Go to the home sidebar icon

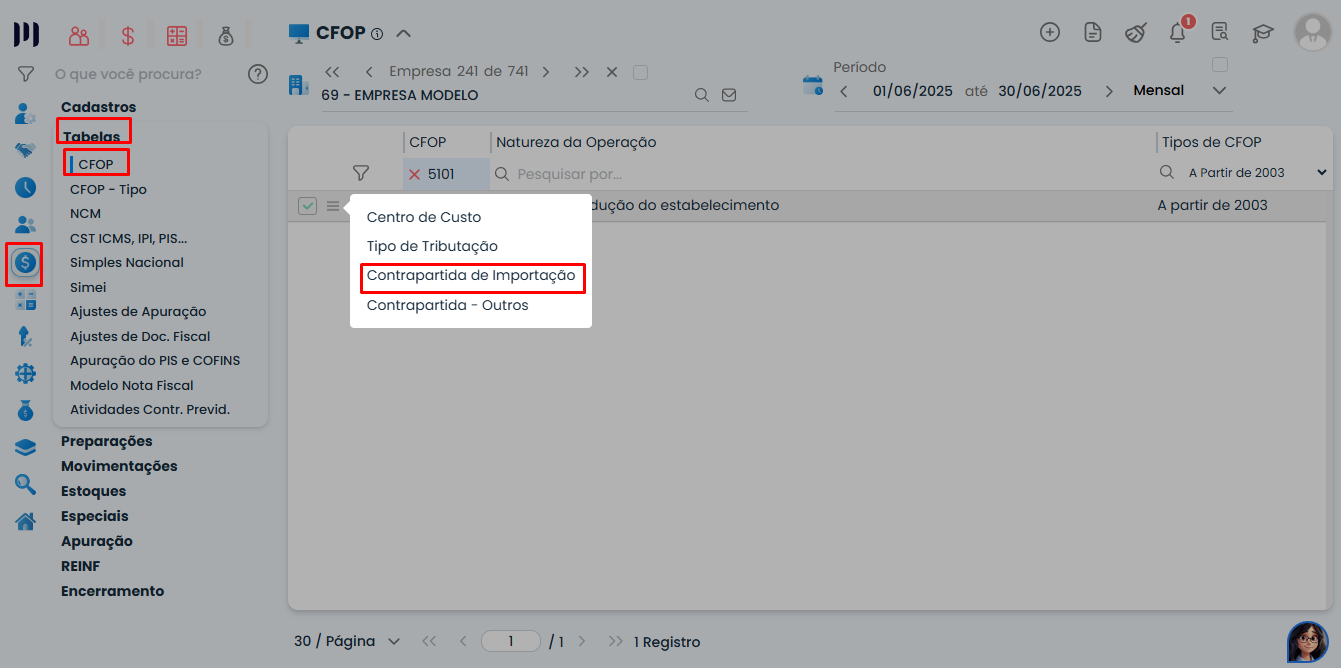point(26,521)
